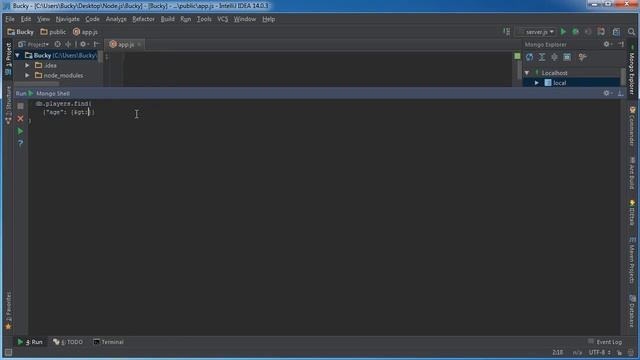Select the local database row
The height and width of the screenshot is (360, 640).
click(571, 83)
